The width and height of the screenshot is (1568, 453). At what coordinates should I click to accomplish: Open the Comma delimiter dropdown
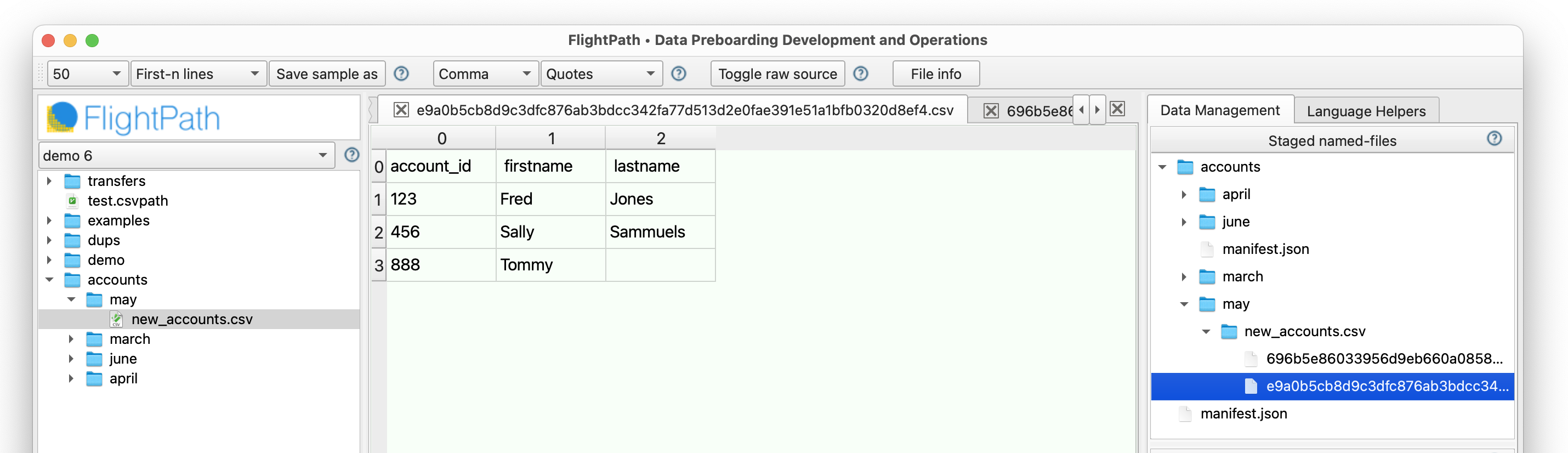(485, 73)
